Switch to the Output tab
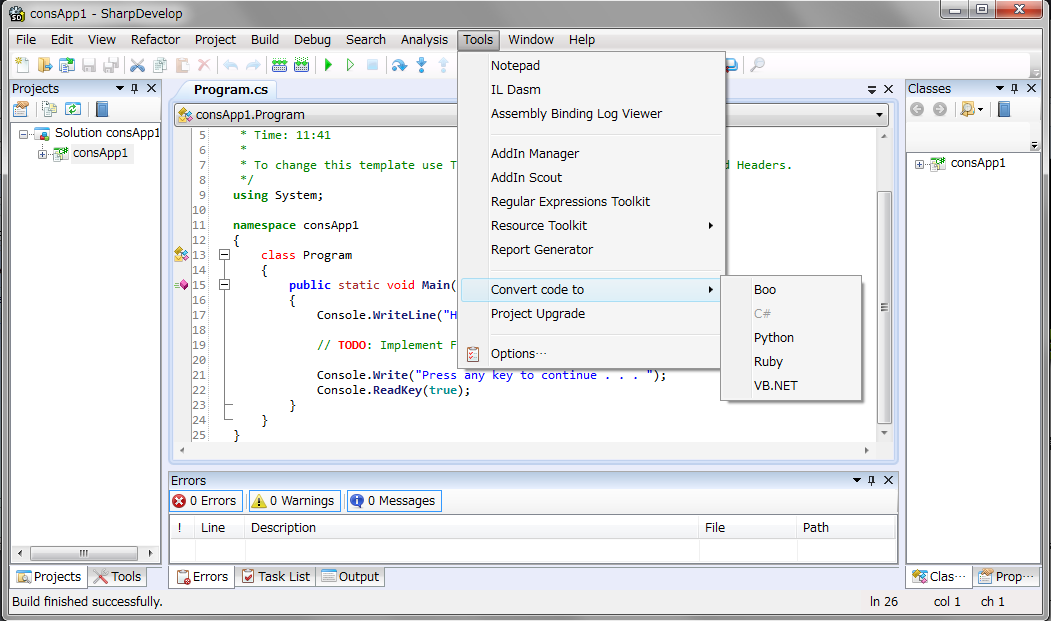The width and height of the screenshot is (1051, 621). (x=350, y=576)
